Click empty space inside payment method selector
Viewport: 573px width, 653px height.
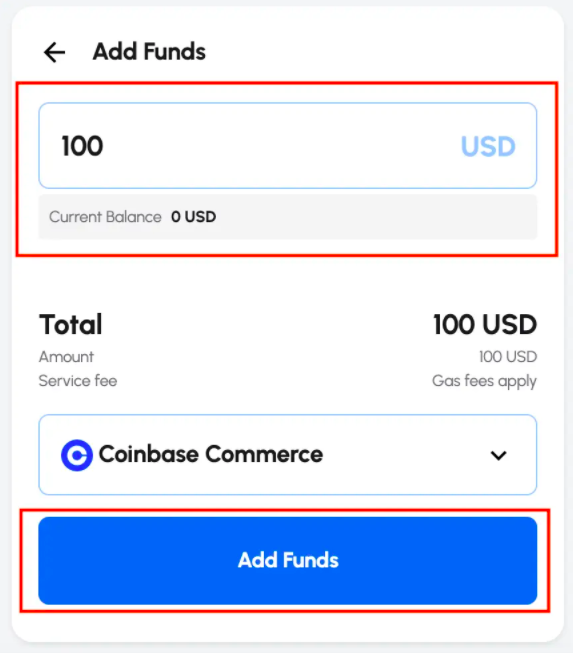(x=404, y=455)
